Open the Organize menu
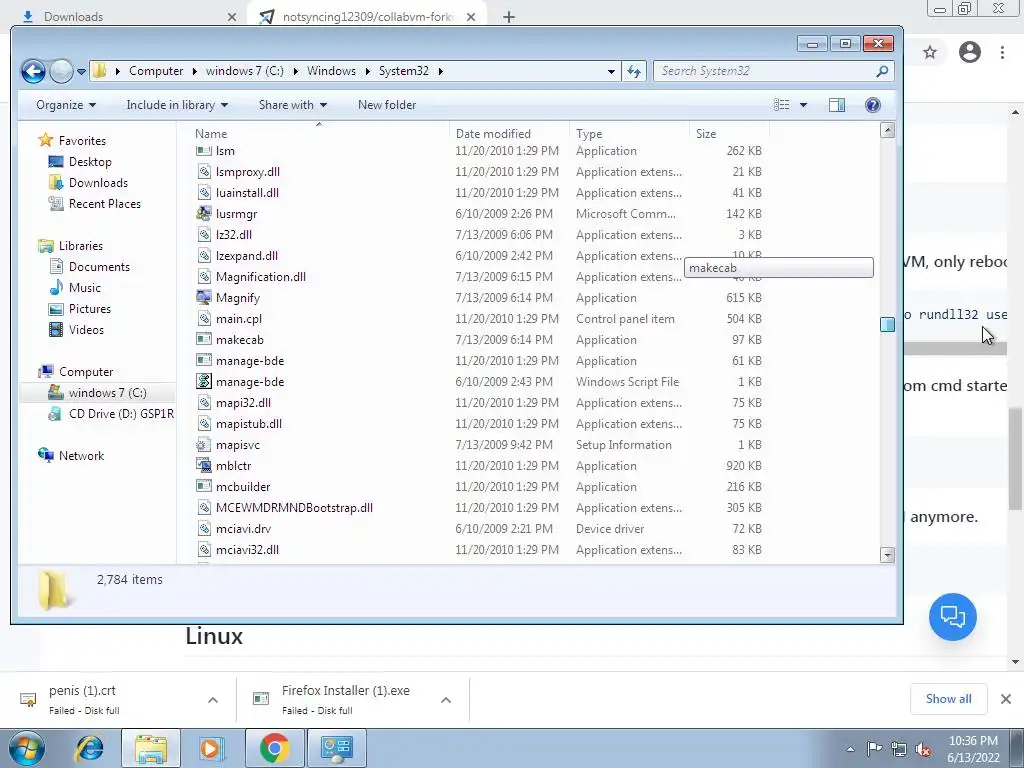 [x=66, y=105]
